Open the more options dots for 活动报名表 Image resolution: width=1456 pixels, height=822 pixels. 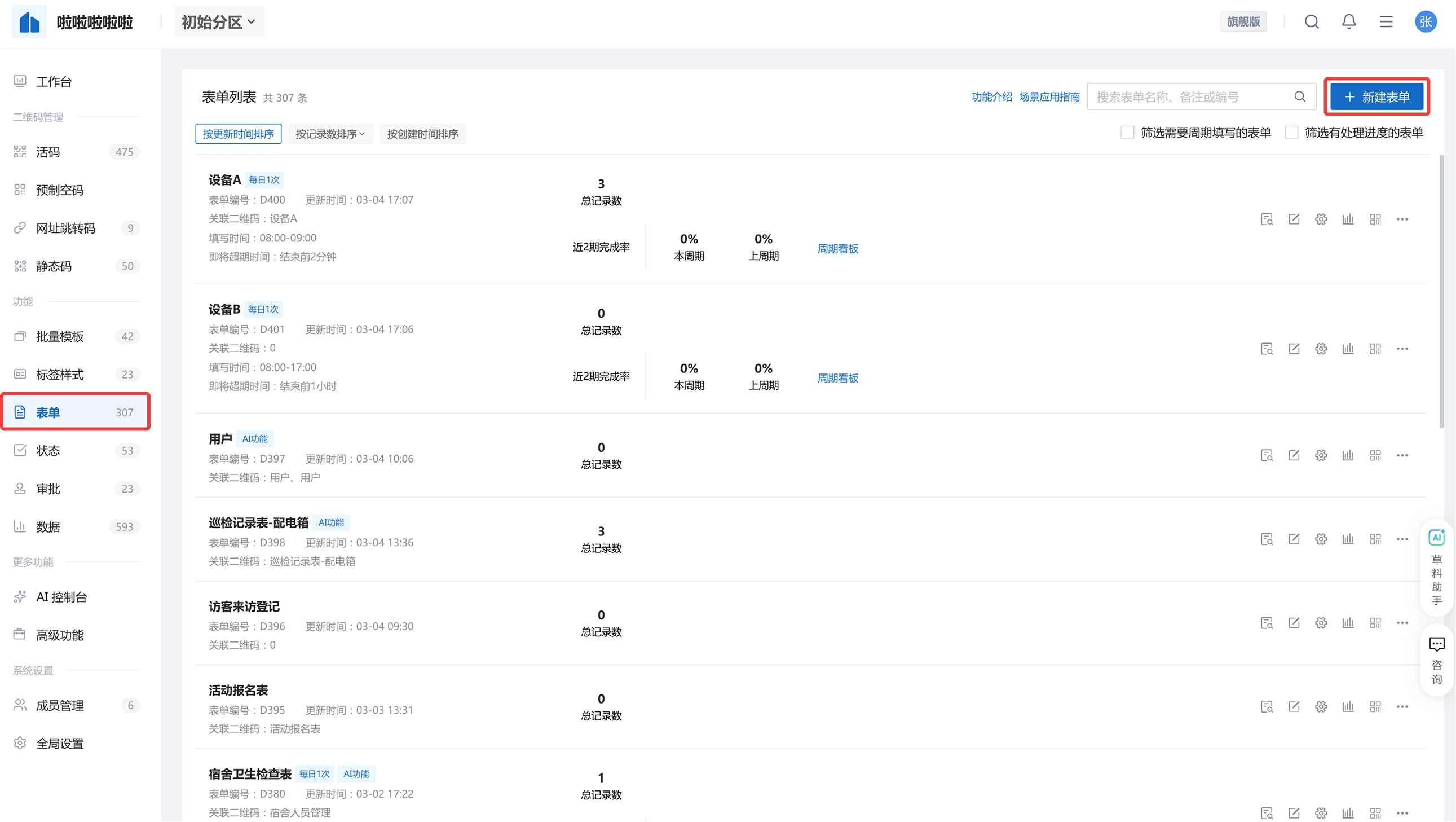1402,707
